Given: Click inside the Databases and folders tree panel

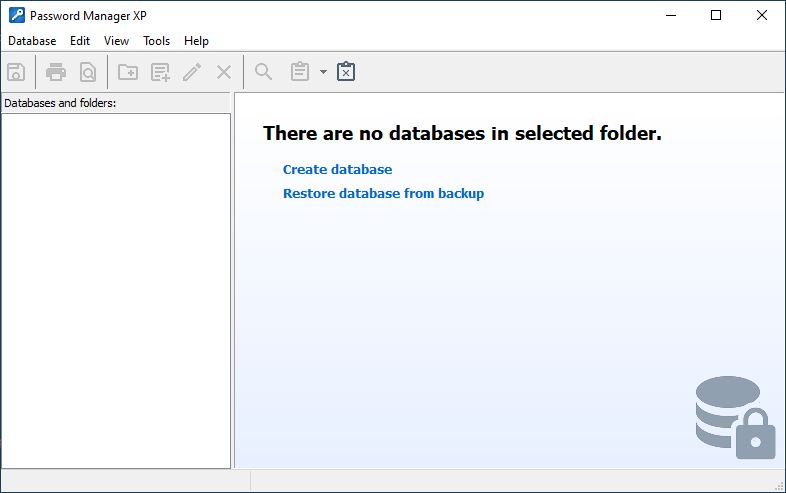Looking at the screenshot, I should tap(116, 291).
